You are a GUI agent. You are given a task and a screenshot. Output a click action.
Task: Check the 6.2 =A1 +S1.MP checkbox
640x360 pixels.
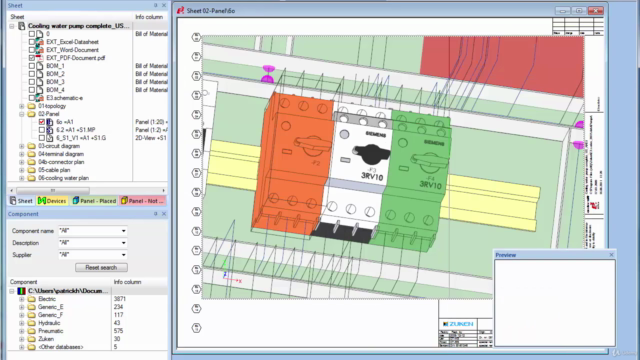point(42,130)
